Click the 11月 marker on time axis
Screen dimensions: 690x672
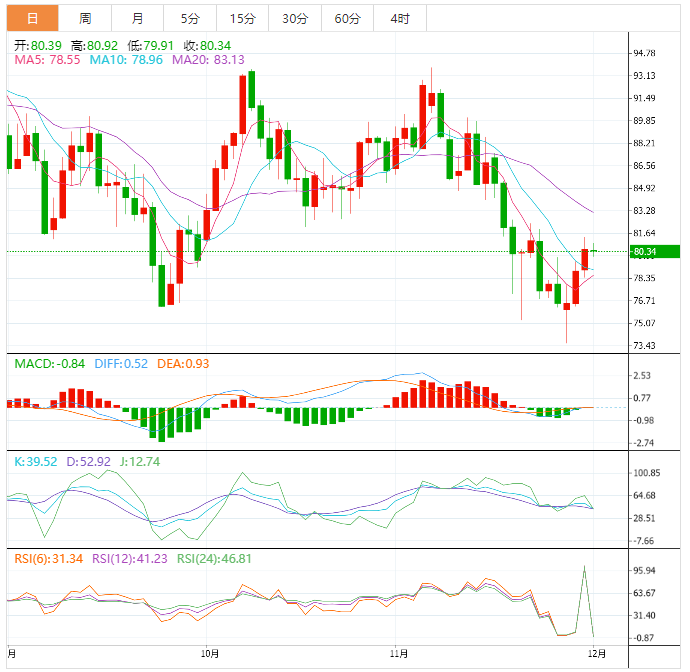tap(398, 653)
